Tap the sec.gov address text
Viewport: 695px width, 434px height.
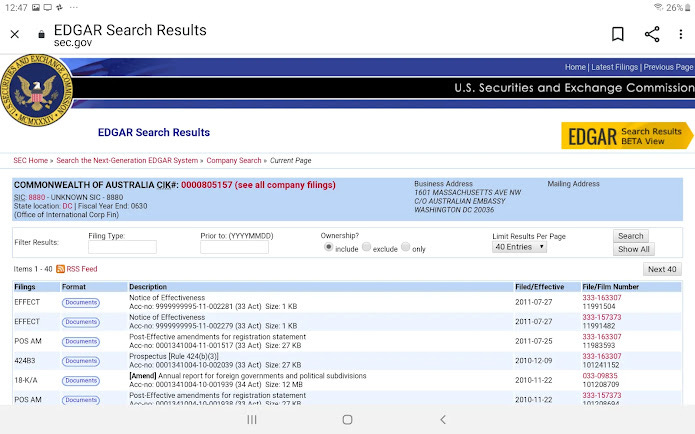coord(73,43)
